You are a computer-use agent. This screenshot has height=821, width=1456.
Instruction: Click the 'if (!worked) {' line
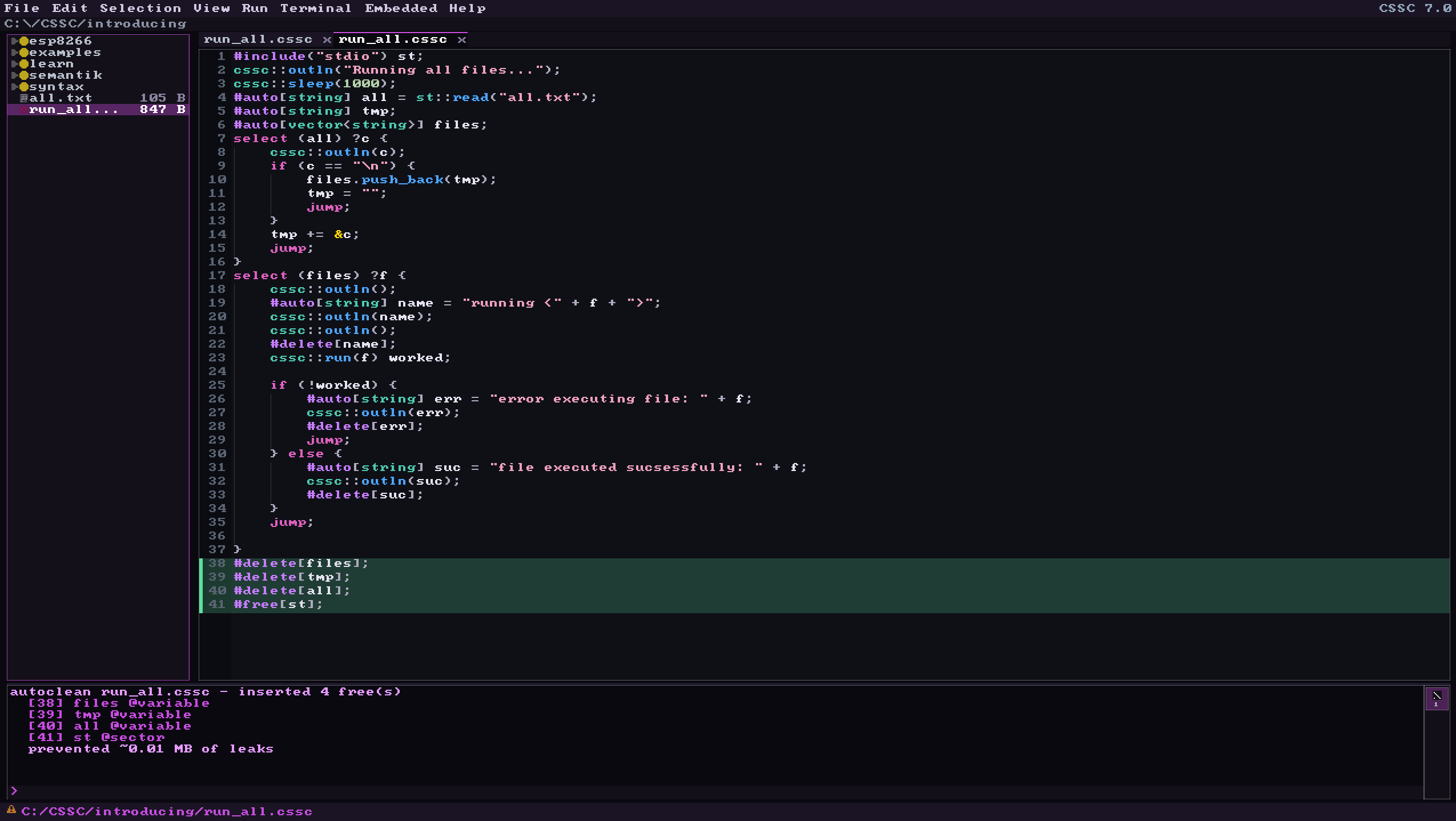pyautogui.click(x=333, y=385)
